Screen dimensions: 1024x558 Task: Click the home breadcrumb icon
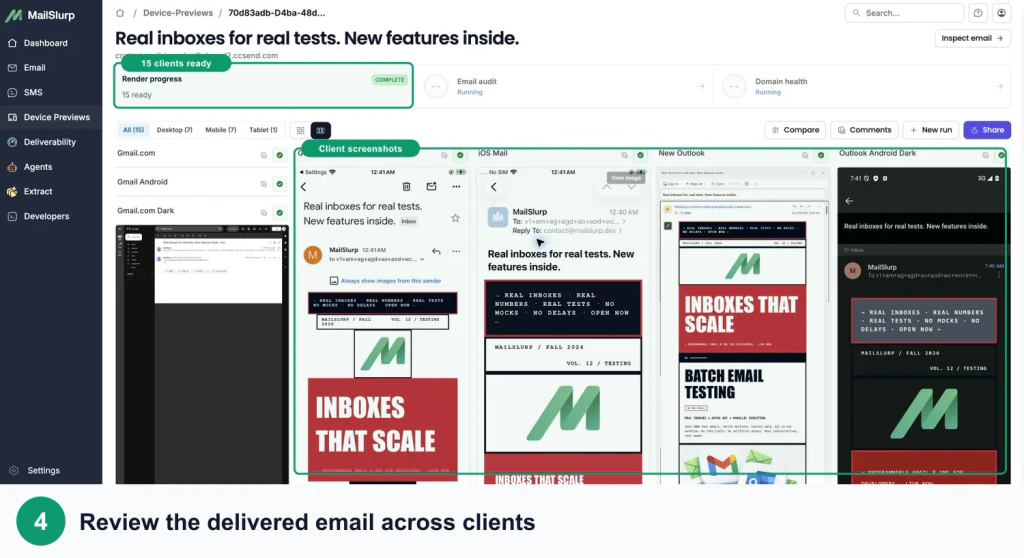(120, 13)
